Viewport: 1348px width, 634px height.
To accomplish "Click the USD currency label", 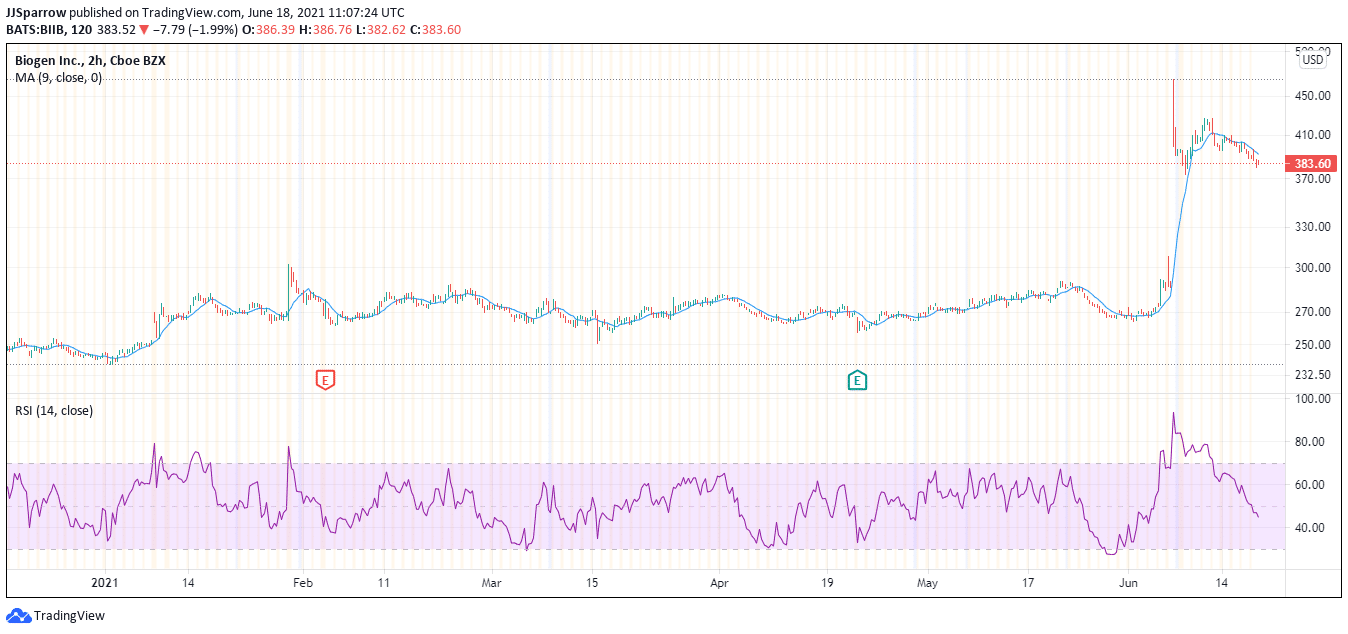I will (1312, 60).
